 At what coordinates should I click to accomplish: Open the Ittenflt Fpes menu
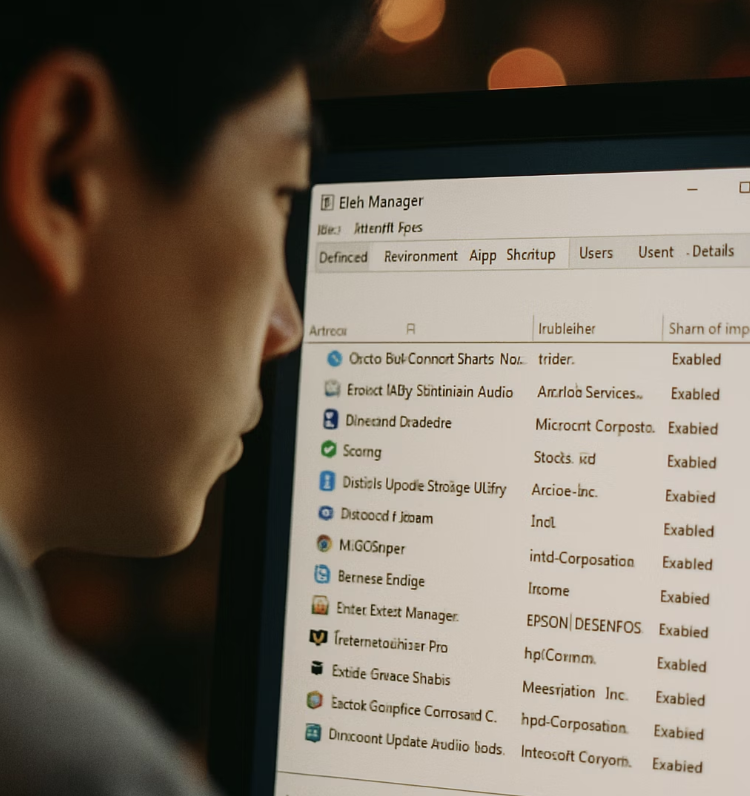point(388,228)
